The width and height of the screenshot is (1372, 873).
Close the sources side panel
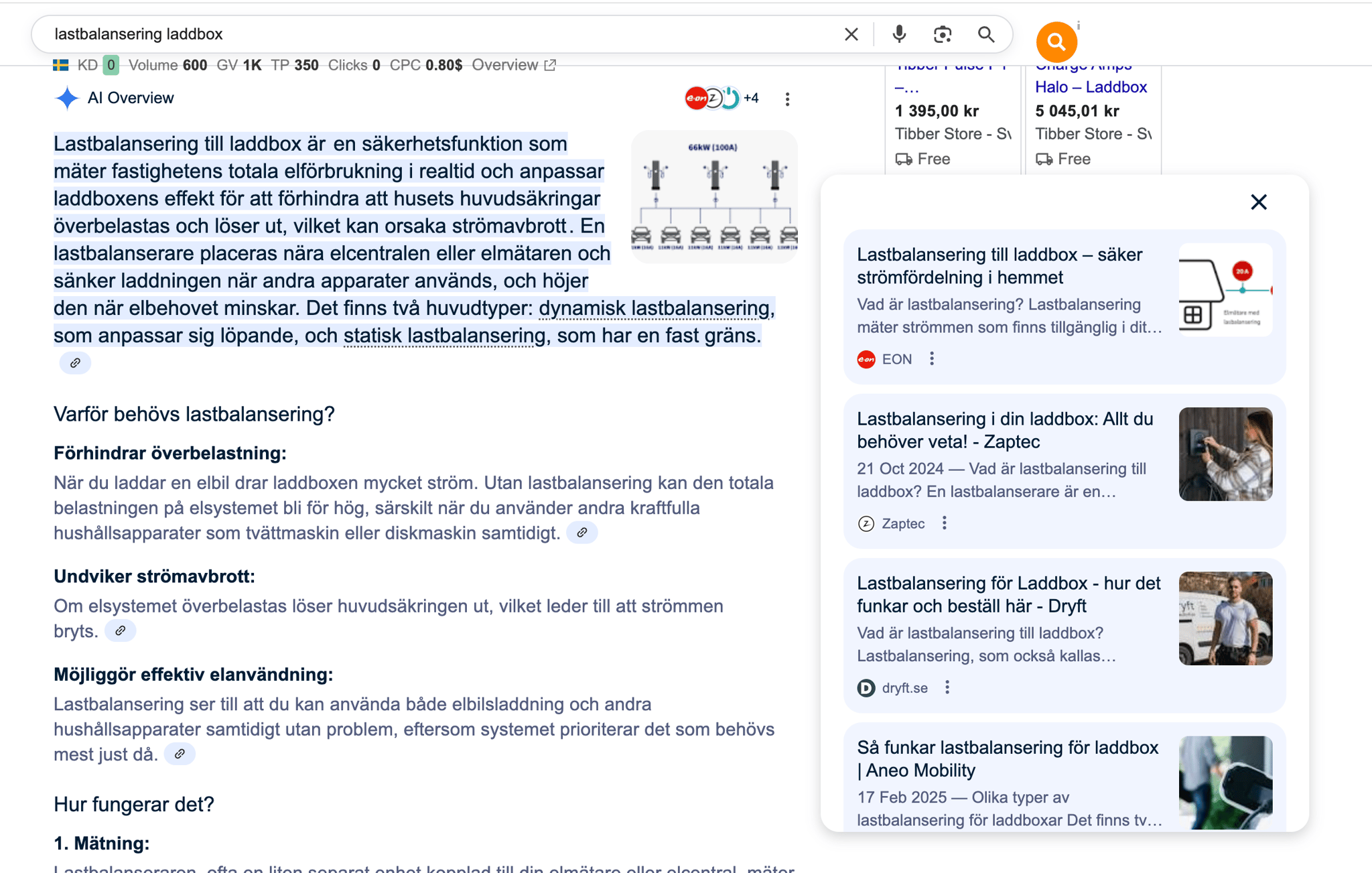(x=1259, y=202)
